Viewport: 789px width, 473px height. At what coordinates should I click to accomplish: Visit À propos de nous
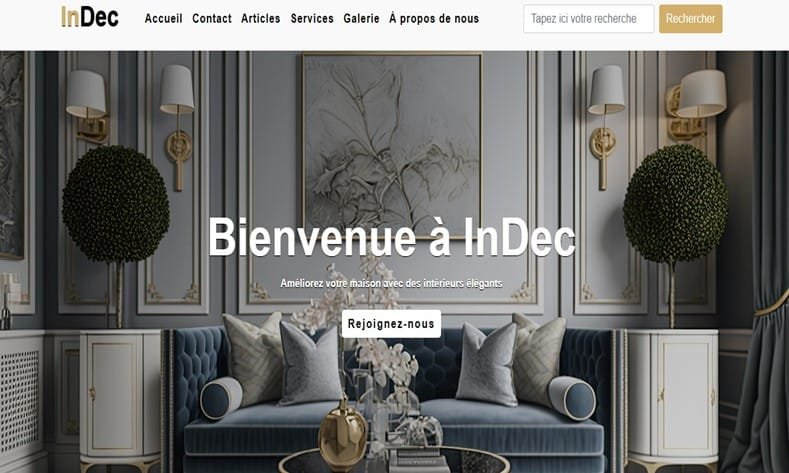[434, 19]
